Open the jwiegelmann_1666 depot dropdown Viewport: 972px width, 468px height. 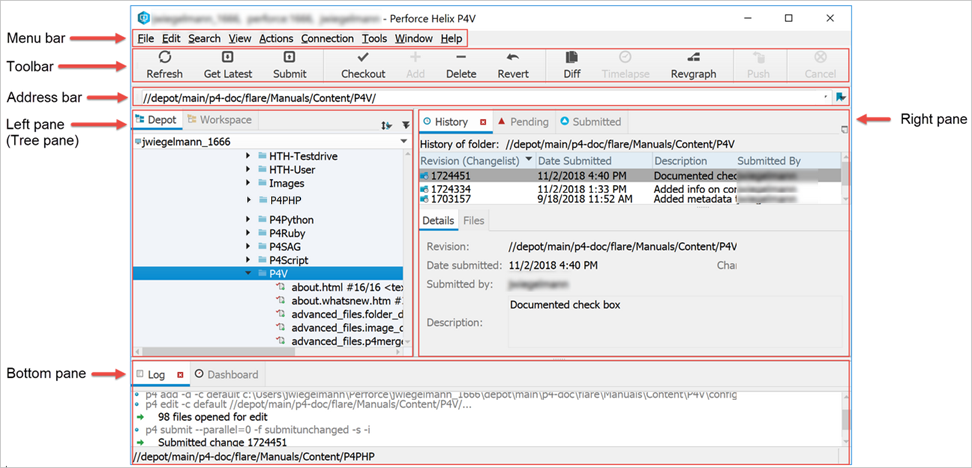tap(403, 142)
